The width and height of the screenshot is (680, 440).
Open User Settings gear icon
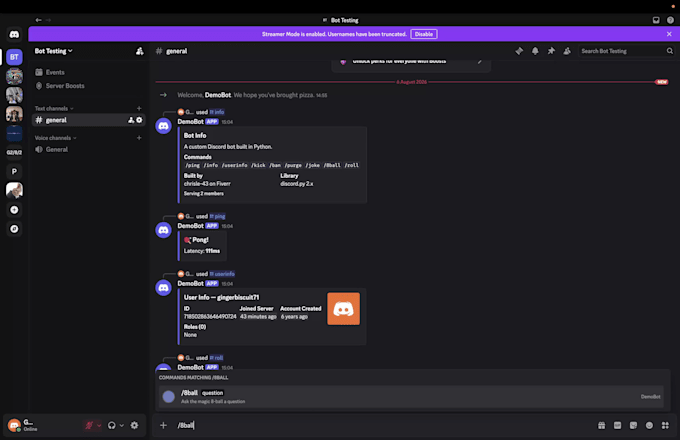(x=135, y=425)
